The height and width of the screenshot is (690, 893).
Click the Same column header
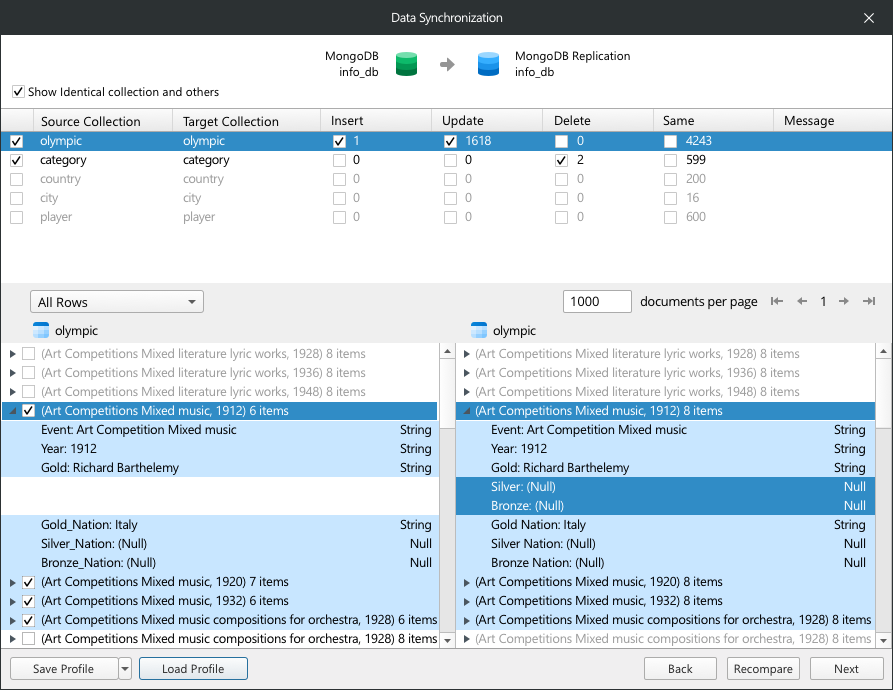[714, 121]
